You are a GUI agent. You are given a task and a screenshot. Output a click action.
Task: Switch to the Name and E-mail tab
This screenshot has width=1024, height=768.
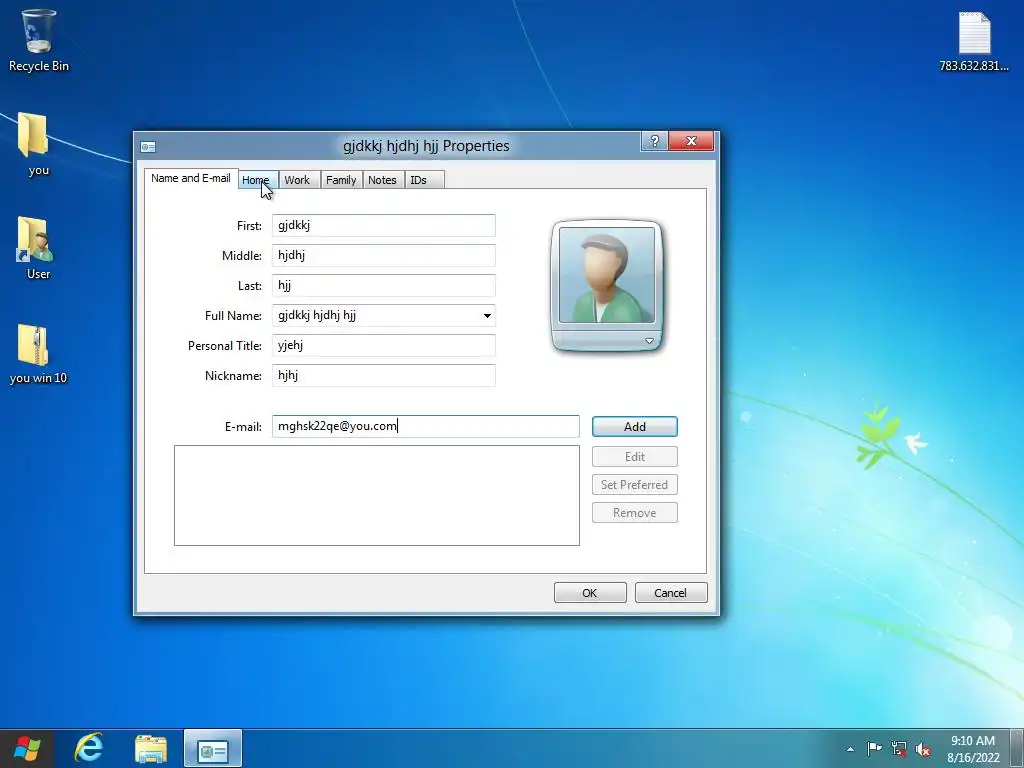tap(191, 178)
